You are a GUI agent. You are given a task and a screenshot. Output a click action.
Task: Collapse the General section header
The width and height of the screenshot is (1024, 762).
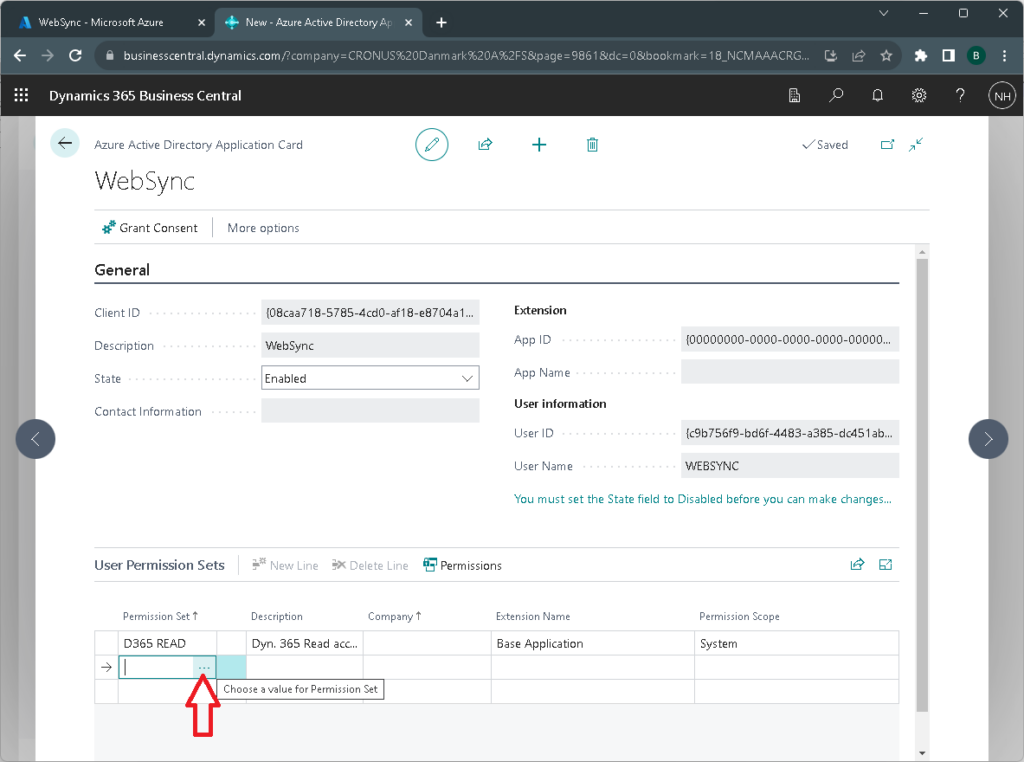(122, 270)
